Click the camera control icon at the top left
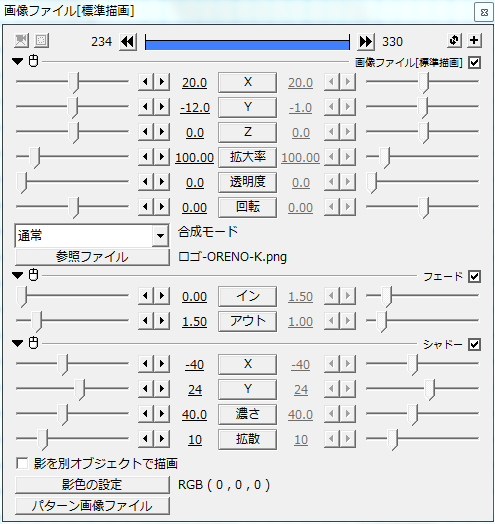Viewport: 495px width, 524px height. pos(21,41)
